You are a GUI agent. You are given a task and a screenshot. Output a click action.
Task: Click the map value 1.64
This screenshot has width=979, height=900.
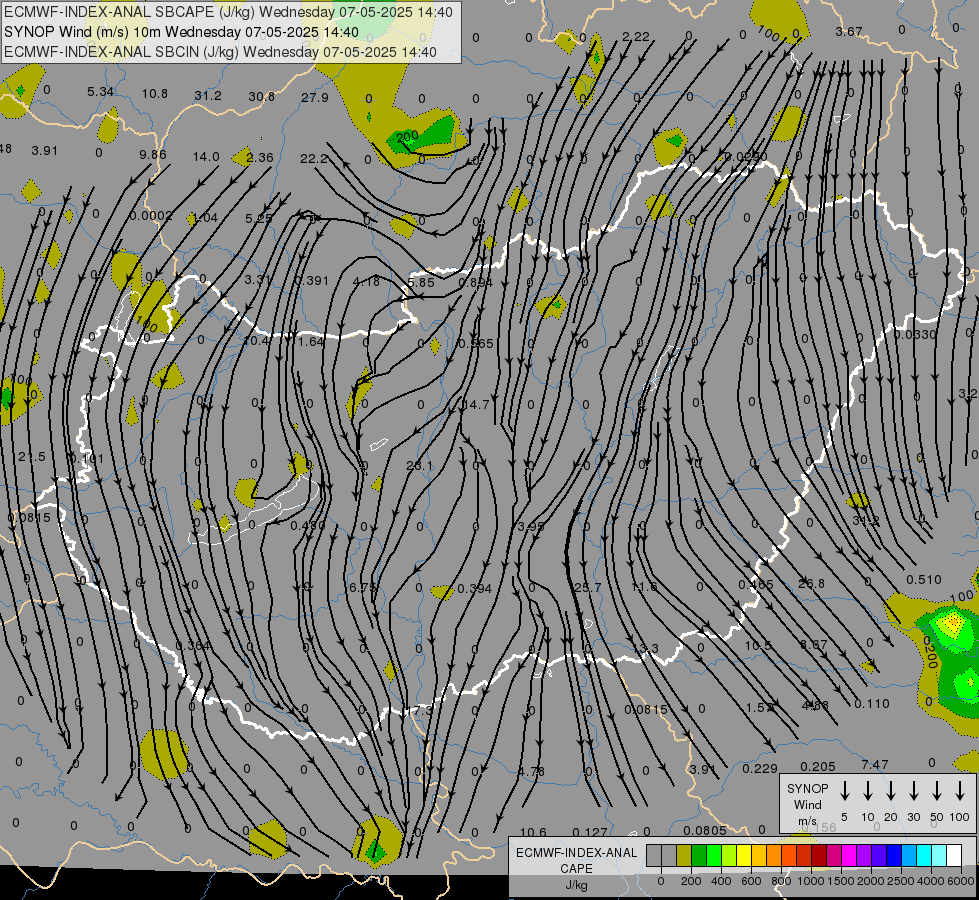pos(310,342)
